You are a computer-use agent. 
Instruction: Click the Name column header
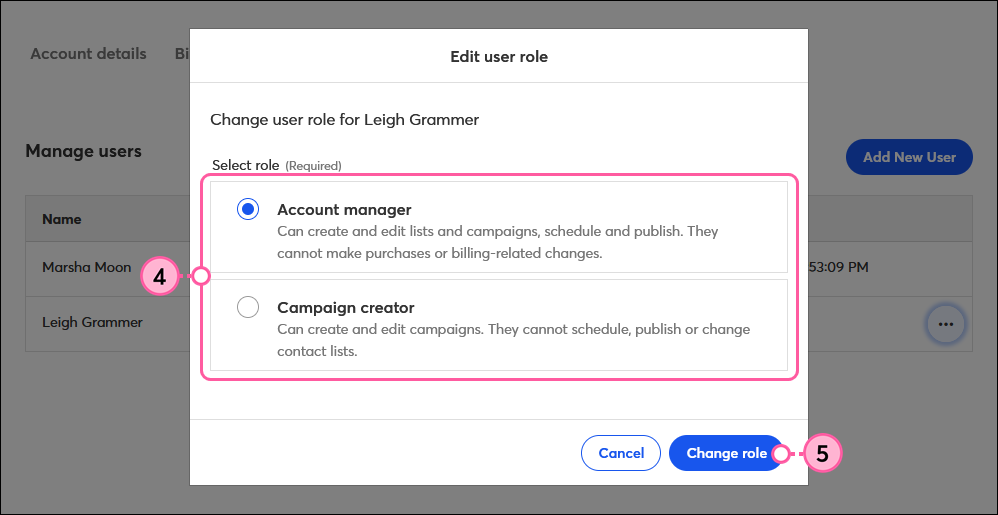coord(62,219)
